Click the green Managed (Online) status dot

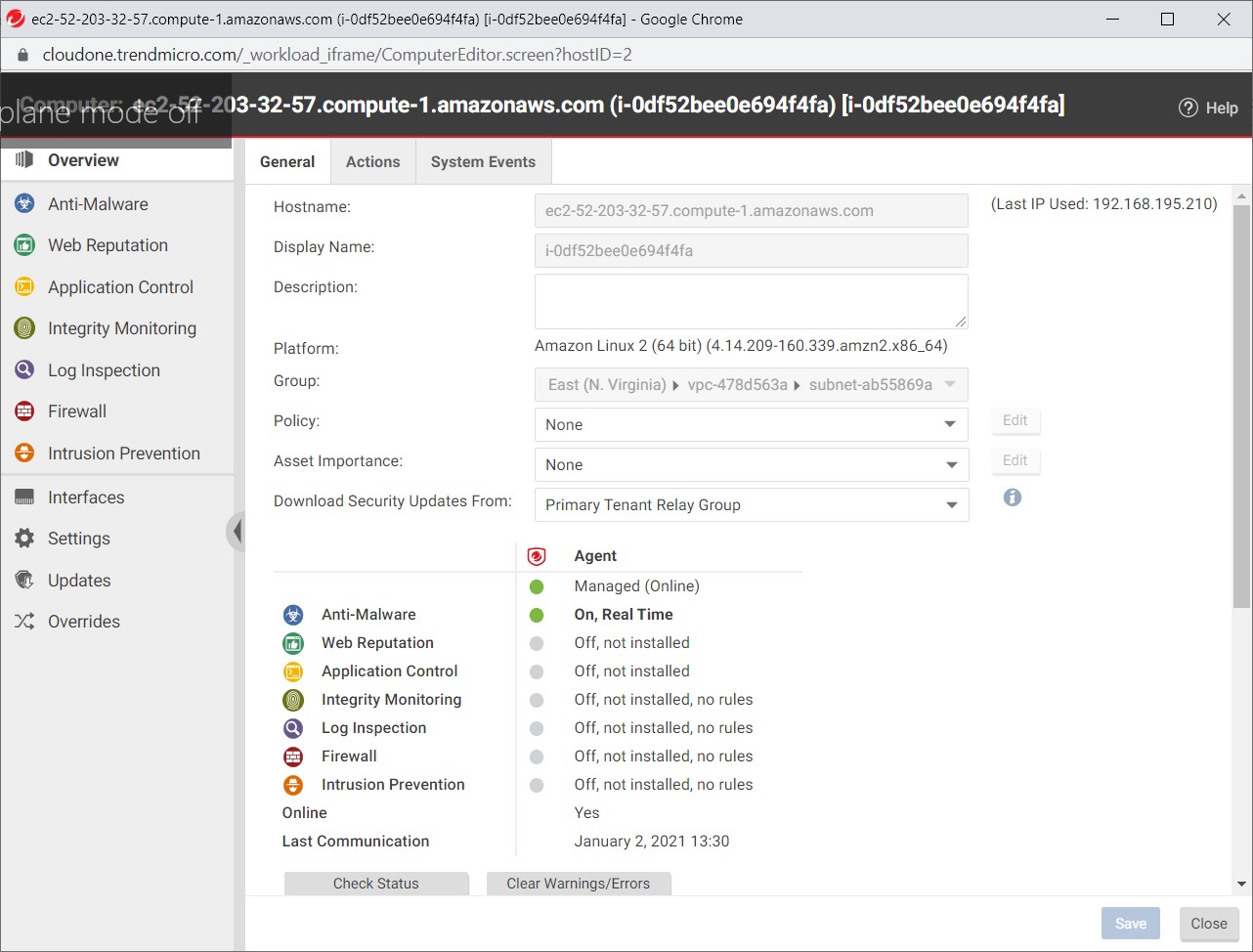point(536,587)
